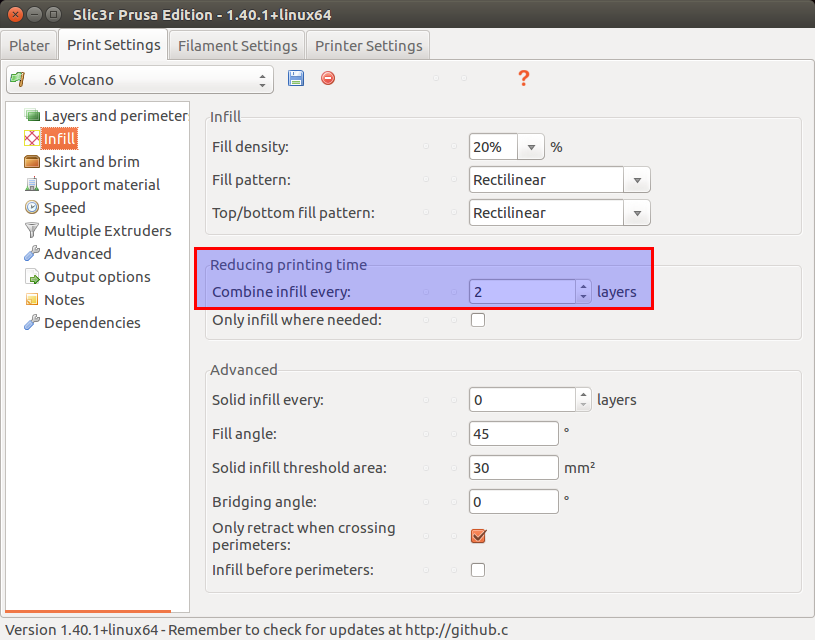Select Multiple Extruders in the sidebar
Screen dimensions: 815x640
(108, 230)
